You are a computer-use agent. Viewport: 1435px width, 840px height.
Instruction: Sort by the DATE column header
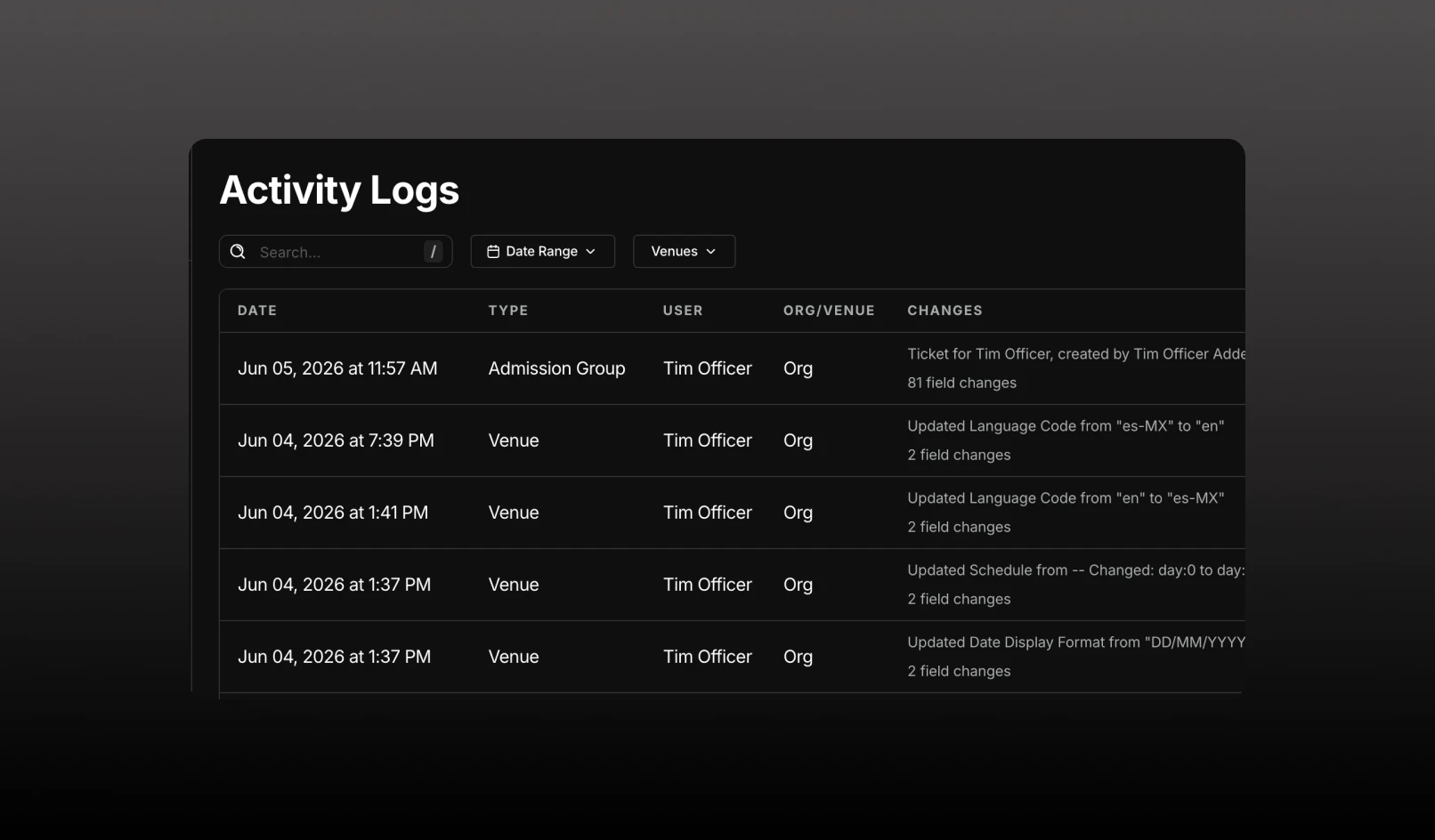257,311
